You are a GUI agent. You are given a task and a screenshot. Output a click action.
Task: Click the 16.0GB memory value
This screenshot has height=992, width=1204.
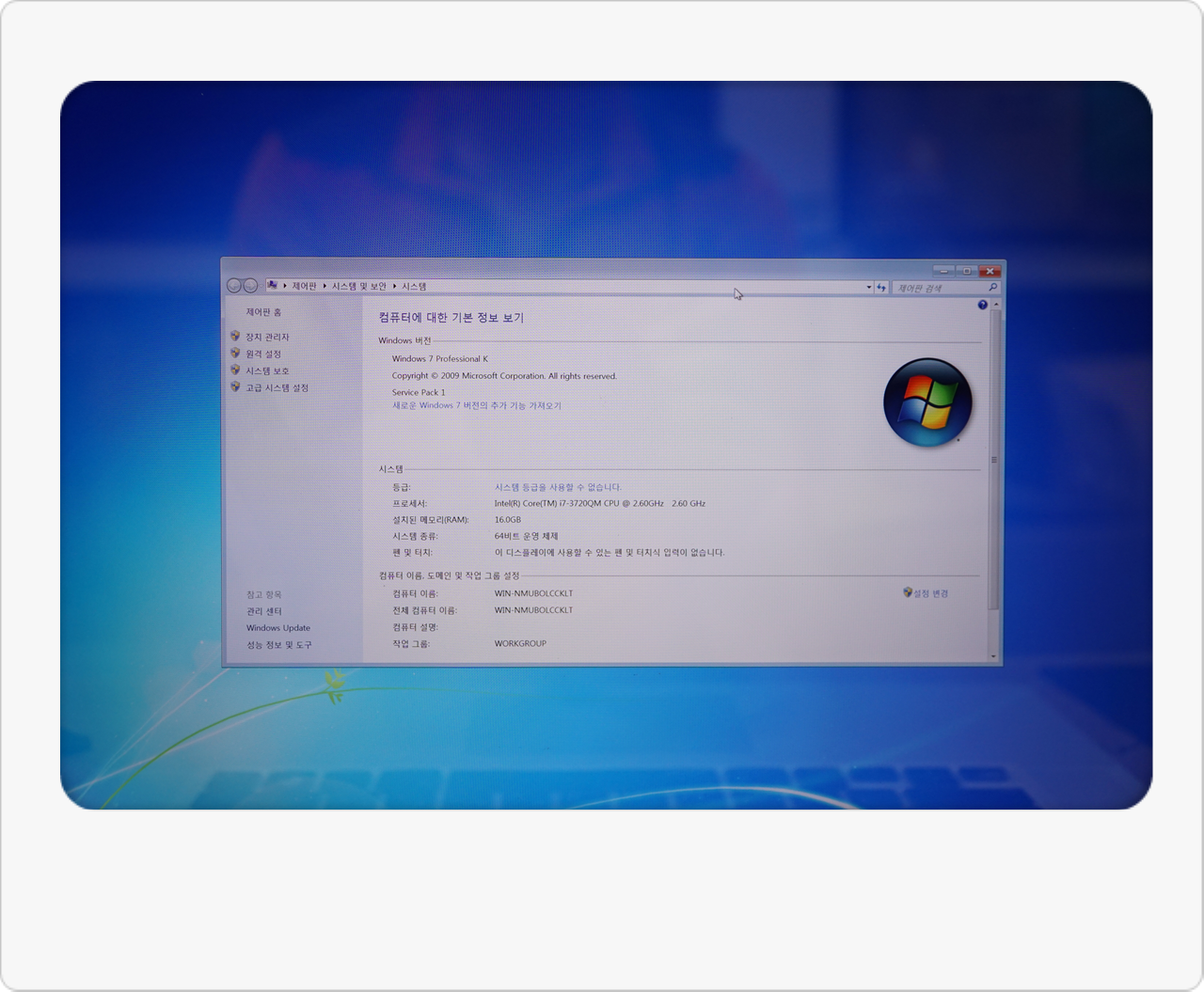(507, 519)
